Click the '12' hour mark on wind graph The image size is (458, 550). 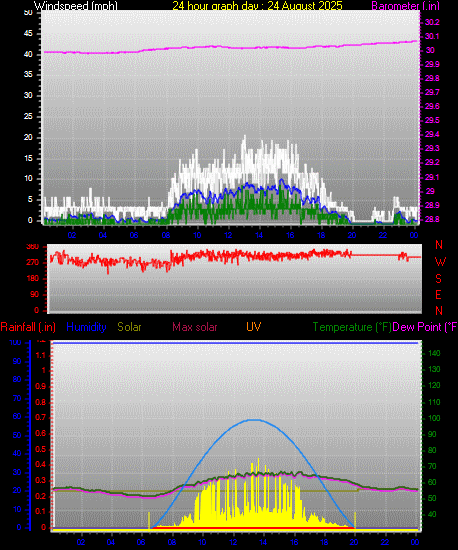pyautogui.click(x=228, y=235)
